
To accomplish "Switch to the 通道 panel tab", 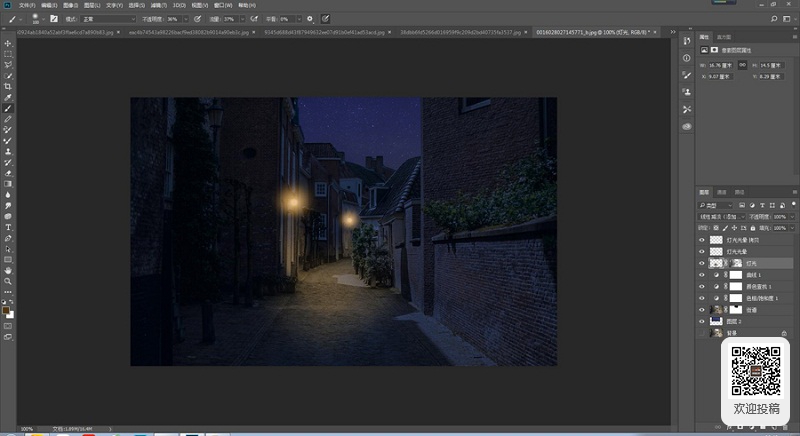I will click(x=721, y=192).
